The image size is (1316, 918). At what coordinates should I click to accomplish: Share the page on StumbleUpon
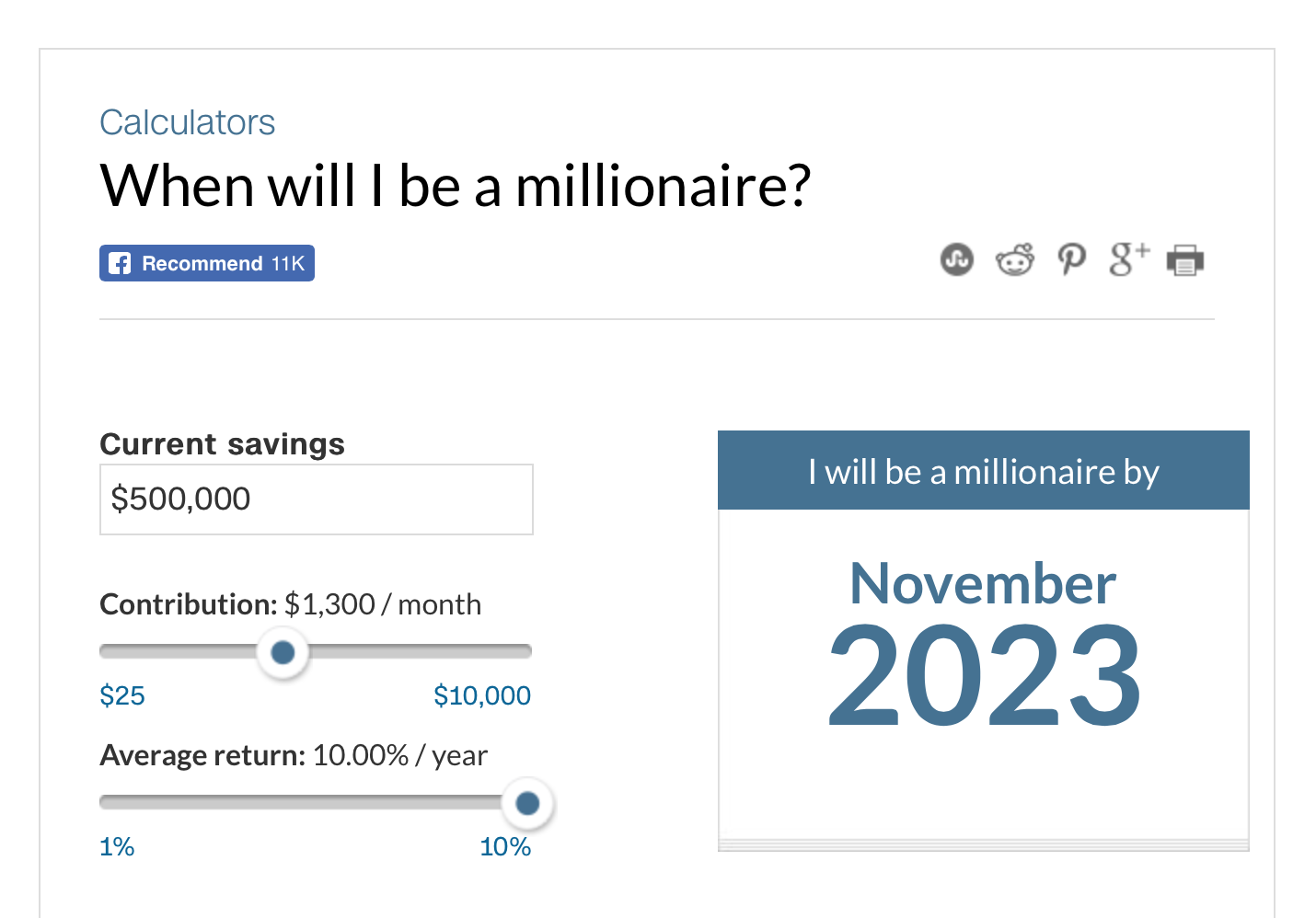(x=956, y=260)
